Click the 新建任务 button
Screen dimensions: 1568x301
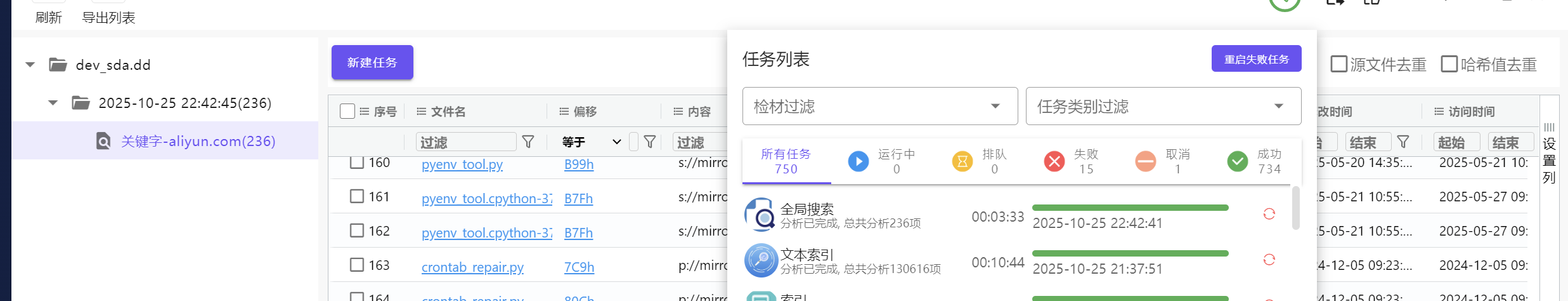372,62
